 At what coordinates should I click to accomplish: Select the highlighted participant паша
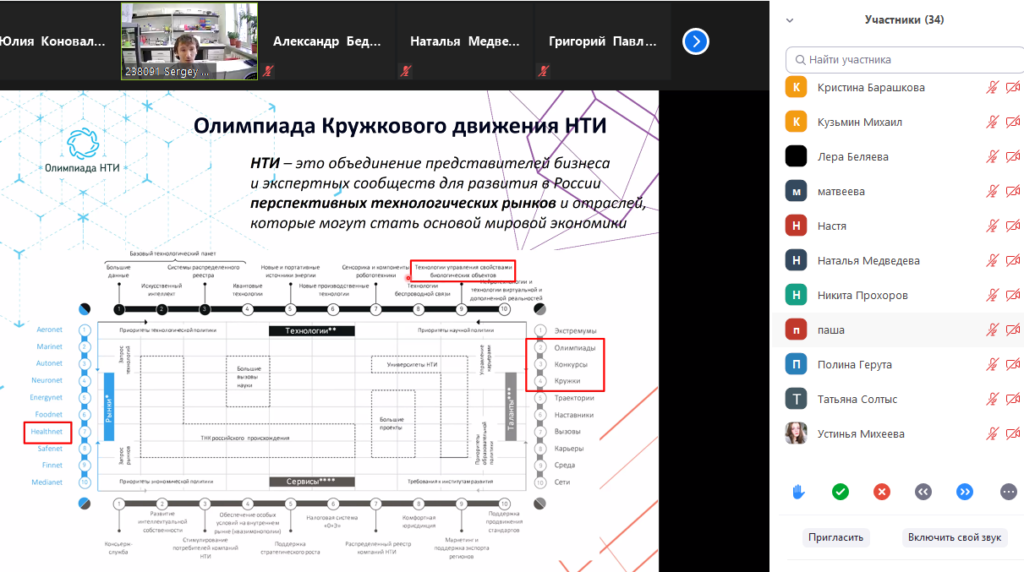pos(901,330)
